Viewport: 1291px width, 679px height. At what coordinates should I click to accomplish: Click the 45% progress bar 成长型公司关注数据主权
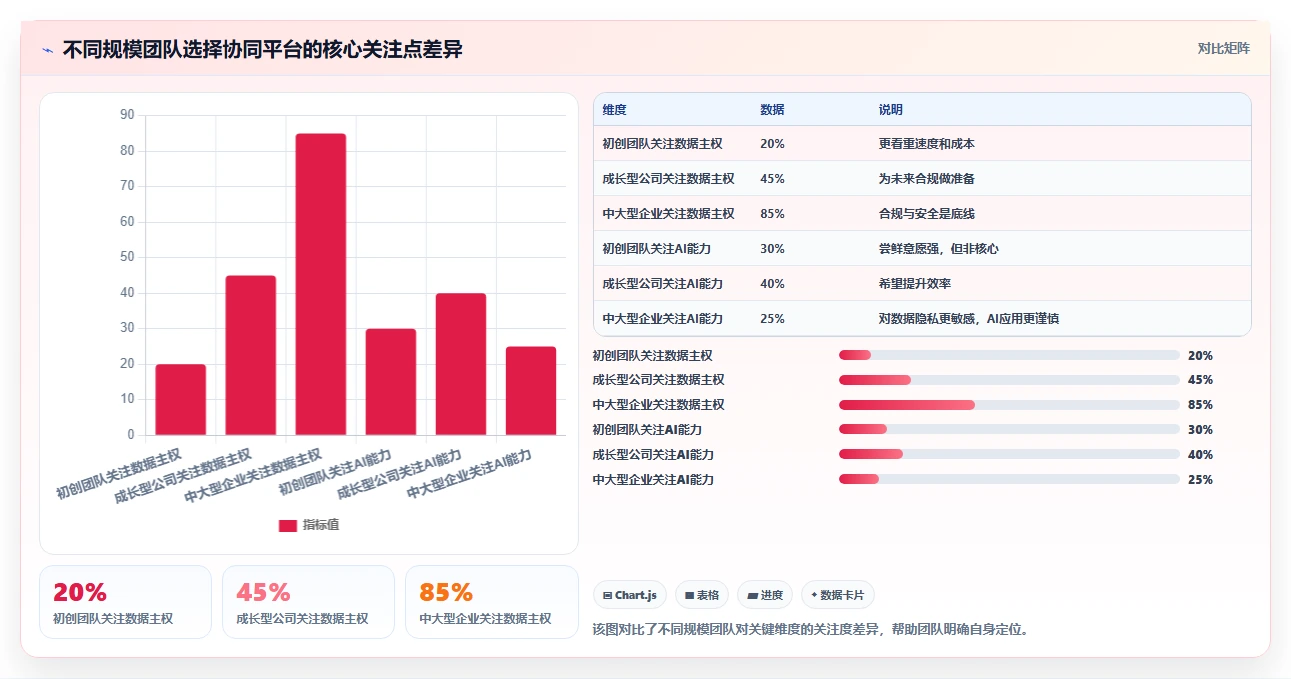coord(1009,380)
